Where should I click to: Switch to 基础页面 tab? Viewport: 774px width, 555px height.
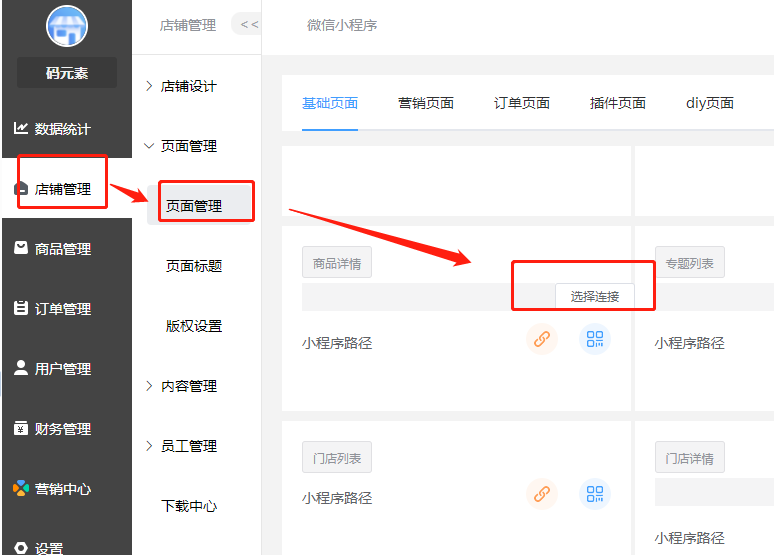click(x=330, y=103)
